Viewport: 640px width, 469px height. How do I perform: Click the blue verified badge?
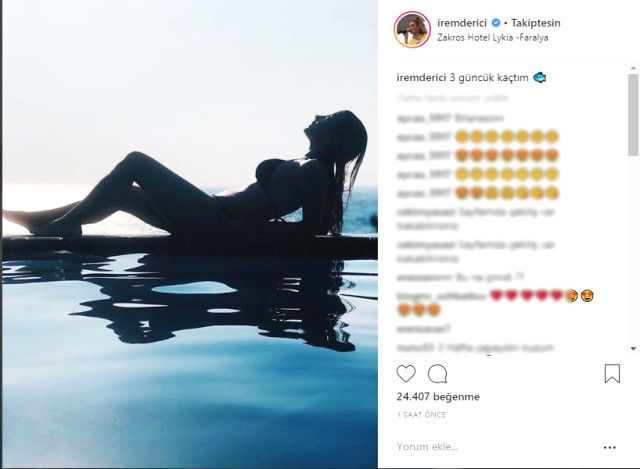[x=496, y=22]
